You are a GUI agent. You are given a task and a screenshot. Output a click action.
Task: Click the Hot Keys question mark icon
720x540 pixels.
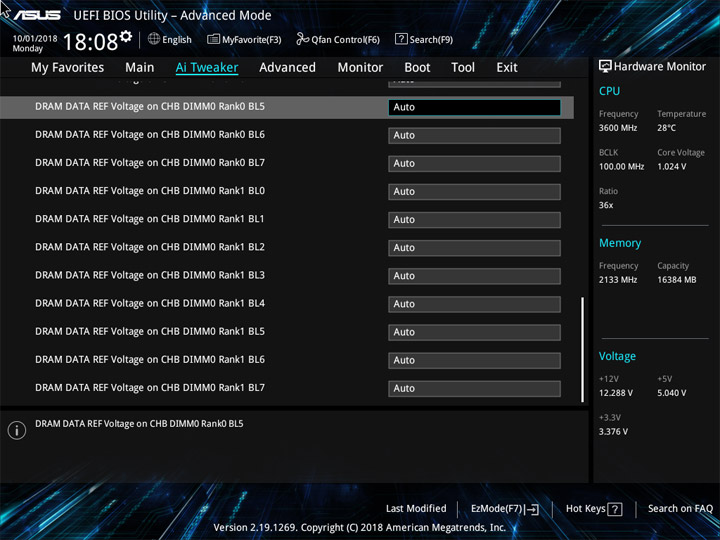614,509
